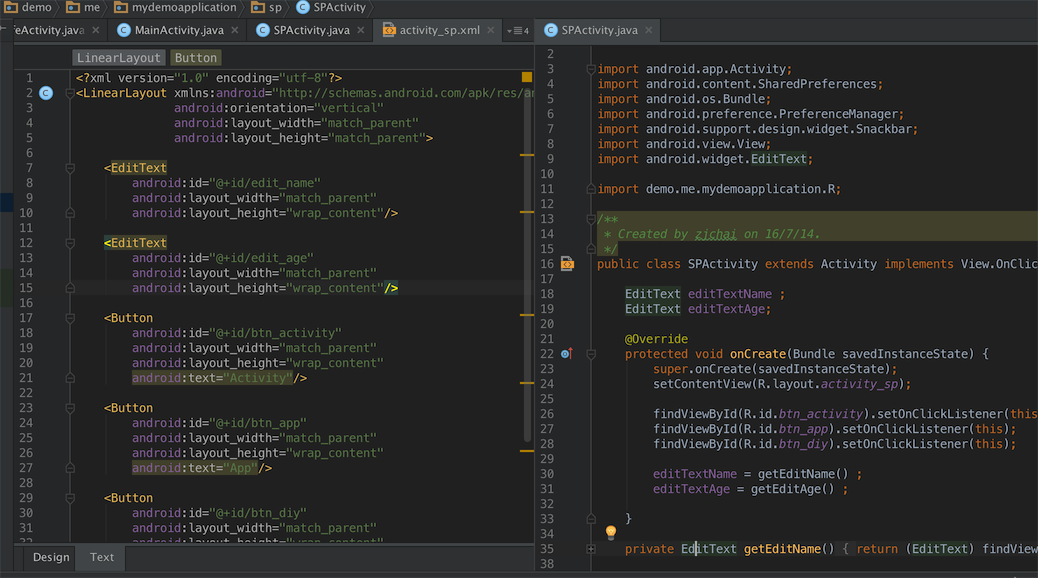Click the Button breadcrumb in XML editor

click(x=196, y=58)
